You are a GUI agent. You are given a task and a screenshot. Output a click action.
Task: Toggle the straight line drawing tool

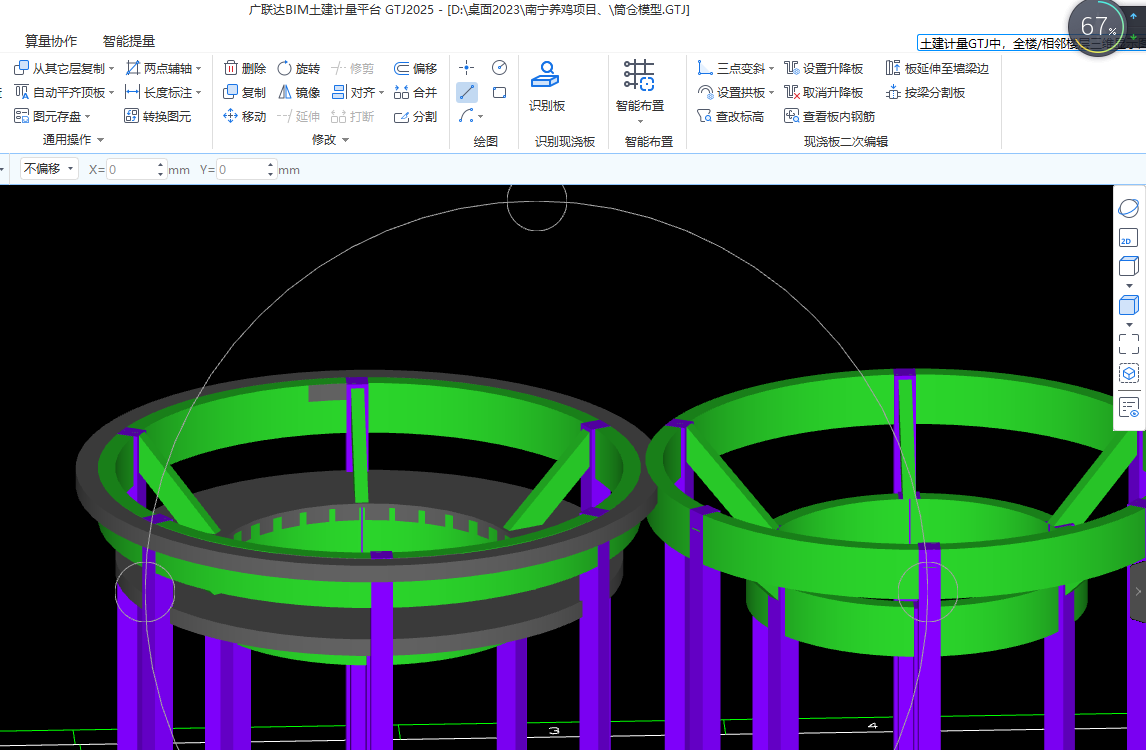[466, 92]
